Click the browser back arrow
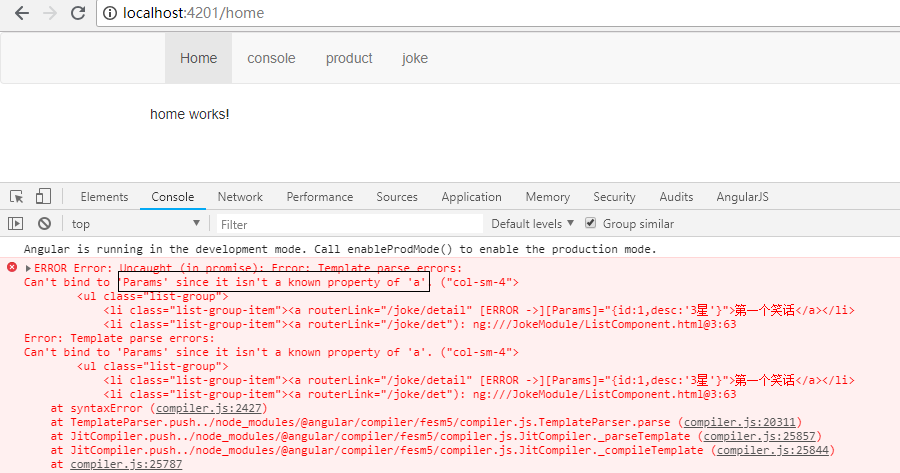 coord(21,15)
